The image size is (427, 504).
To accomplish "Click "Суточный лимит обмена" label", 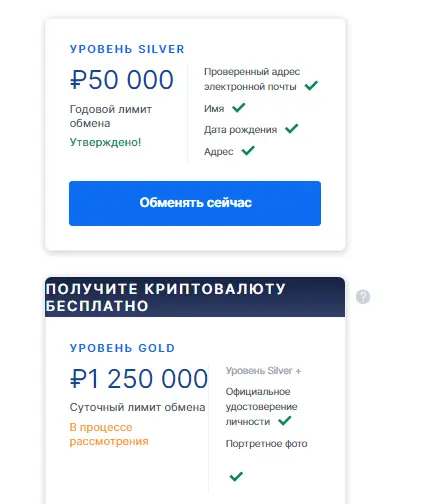I will pos(137,407).
